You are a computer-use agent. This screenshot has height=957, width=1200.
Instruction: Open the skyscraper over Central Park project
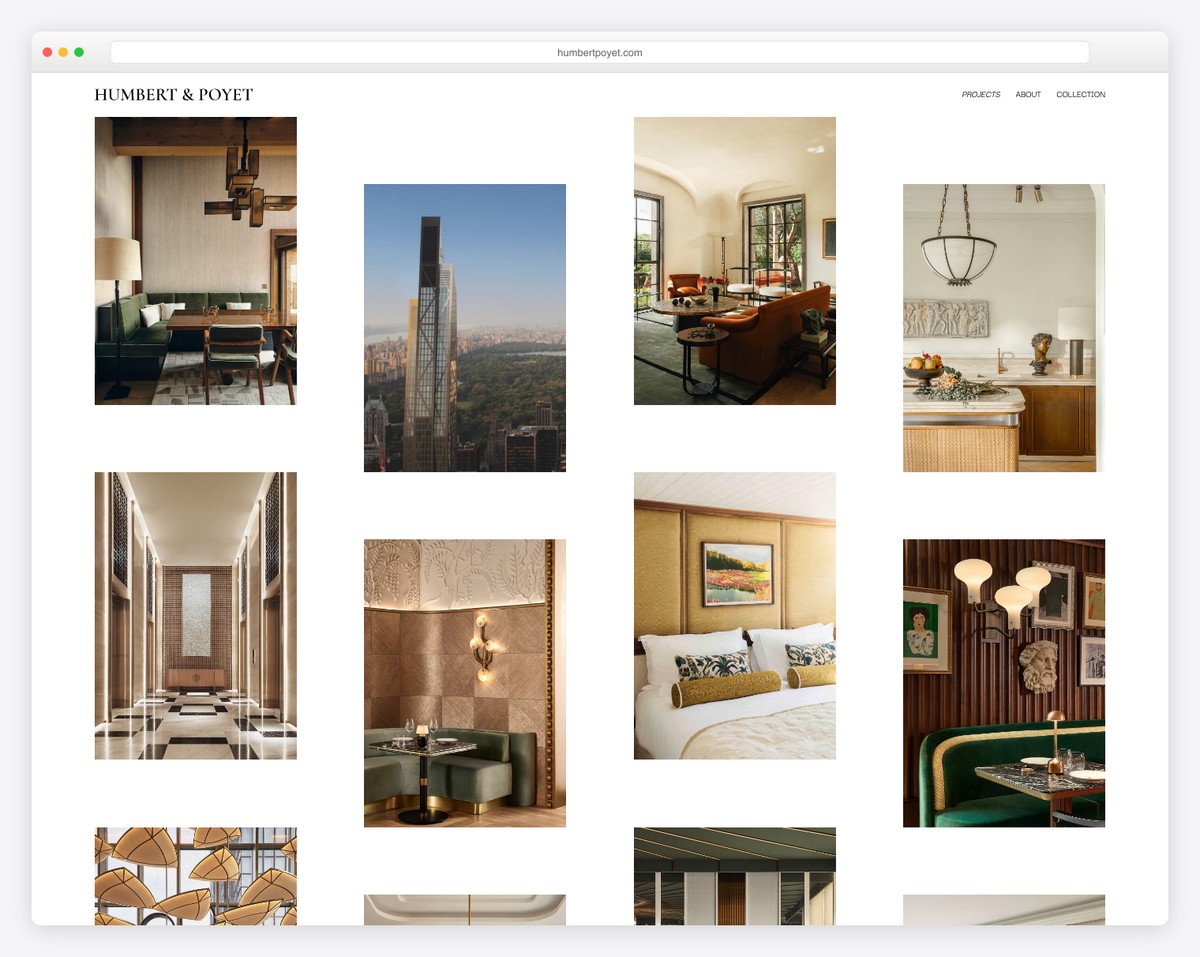coord(465,328)
